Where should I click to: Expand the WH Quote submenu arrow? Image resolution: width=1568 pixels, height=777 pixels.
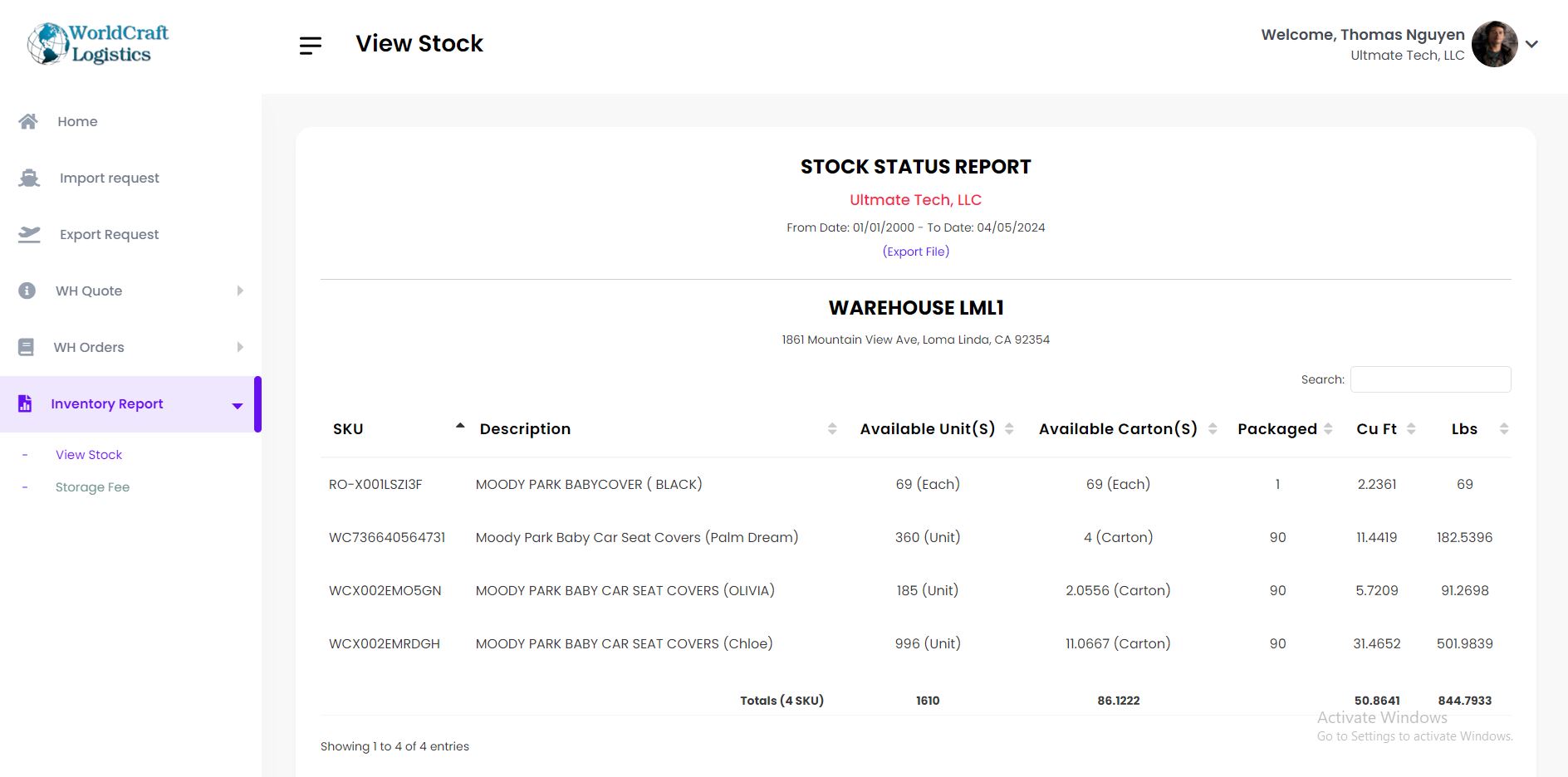[240, 291]
